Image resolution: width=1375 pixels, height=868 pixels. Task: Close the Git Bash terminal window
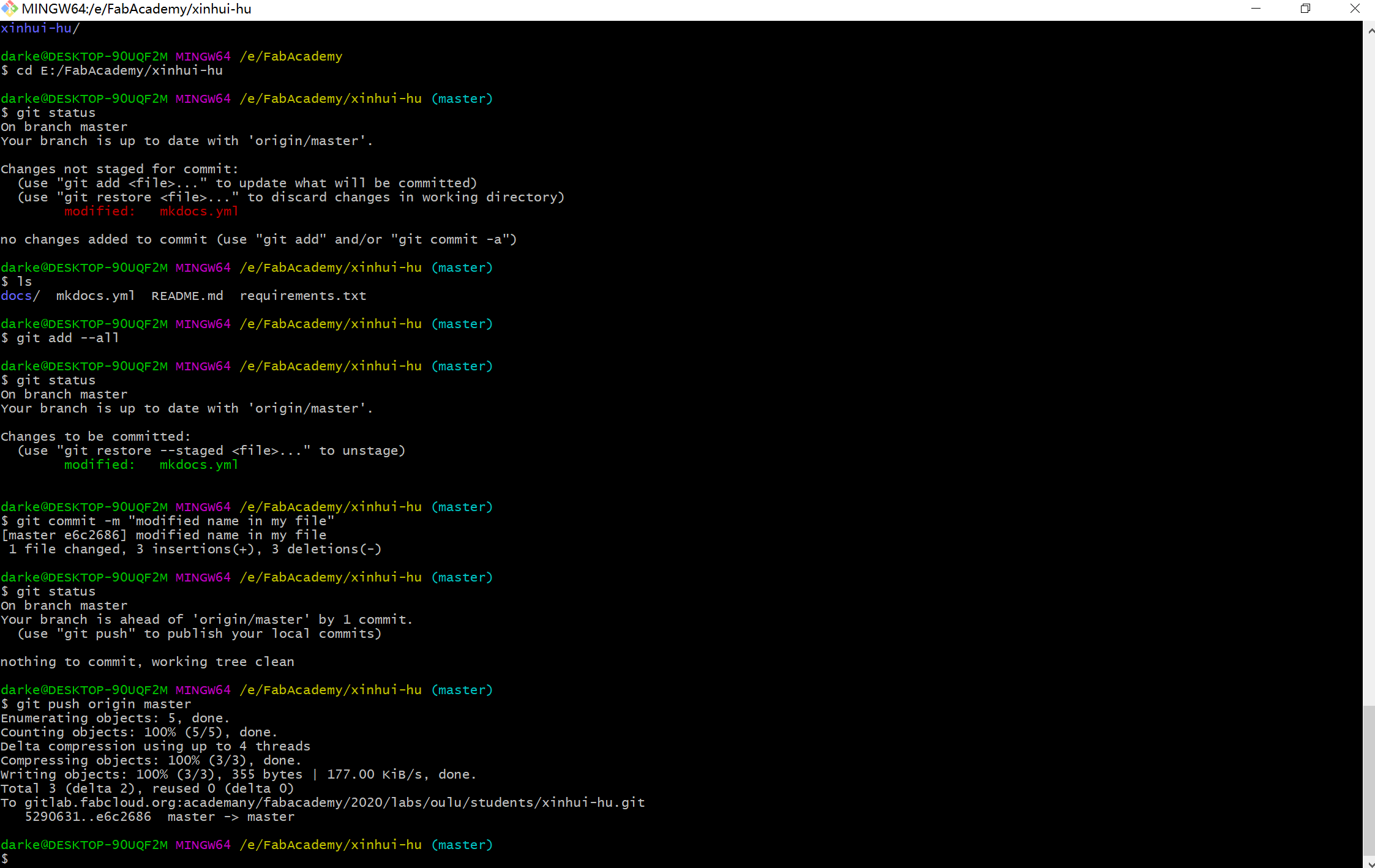(1355, 9)
